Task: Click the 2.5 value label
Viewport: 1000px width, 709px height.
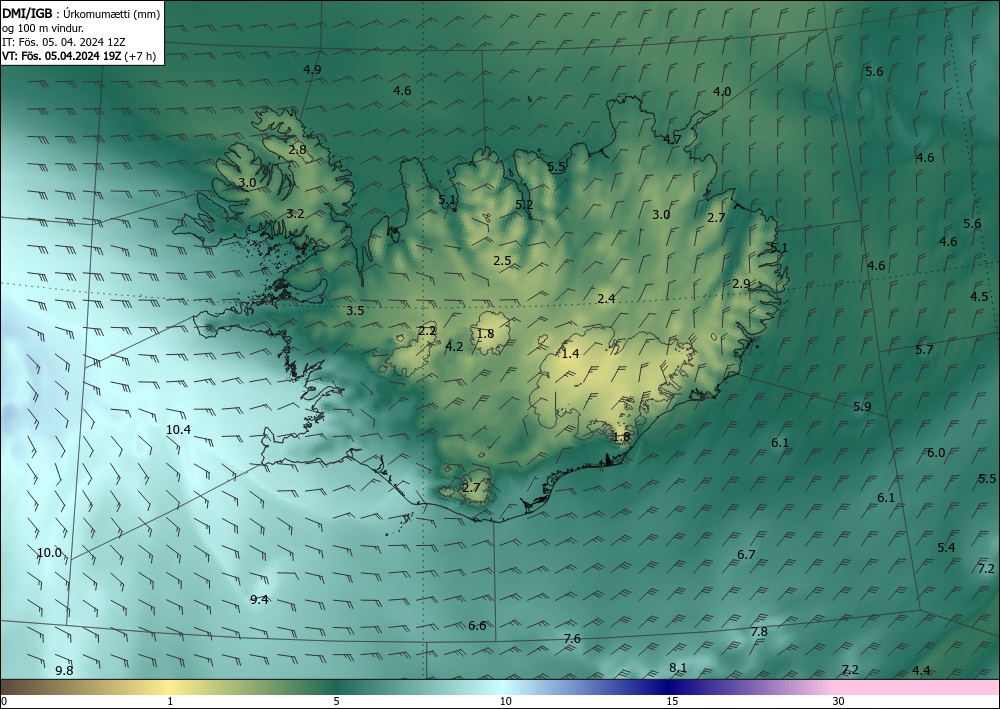Action: [x=502, y=260]
